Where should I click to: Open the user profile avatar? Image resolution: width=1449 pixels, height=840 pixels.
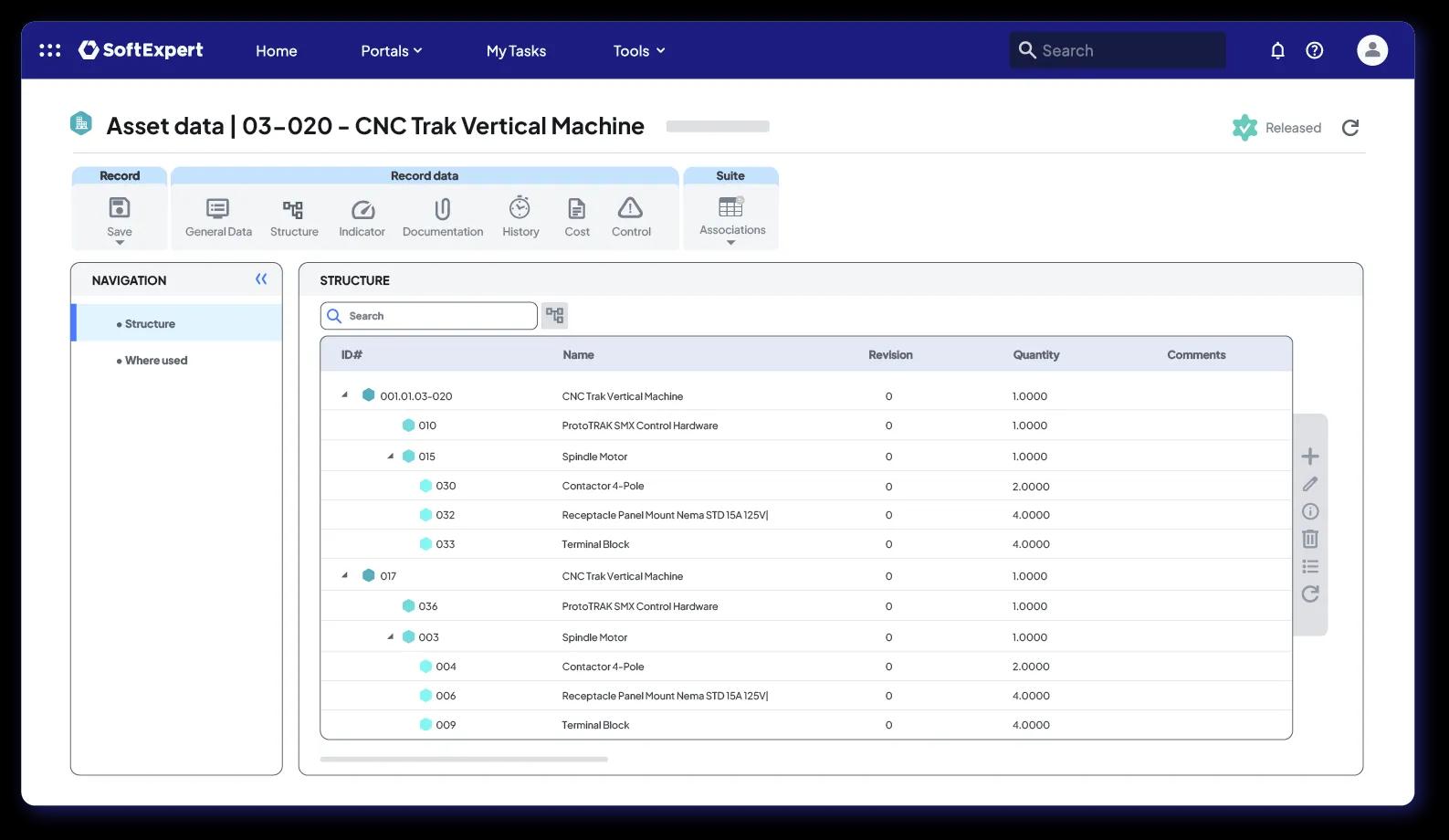coord(1371,50)
